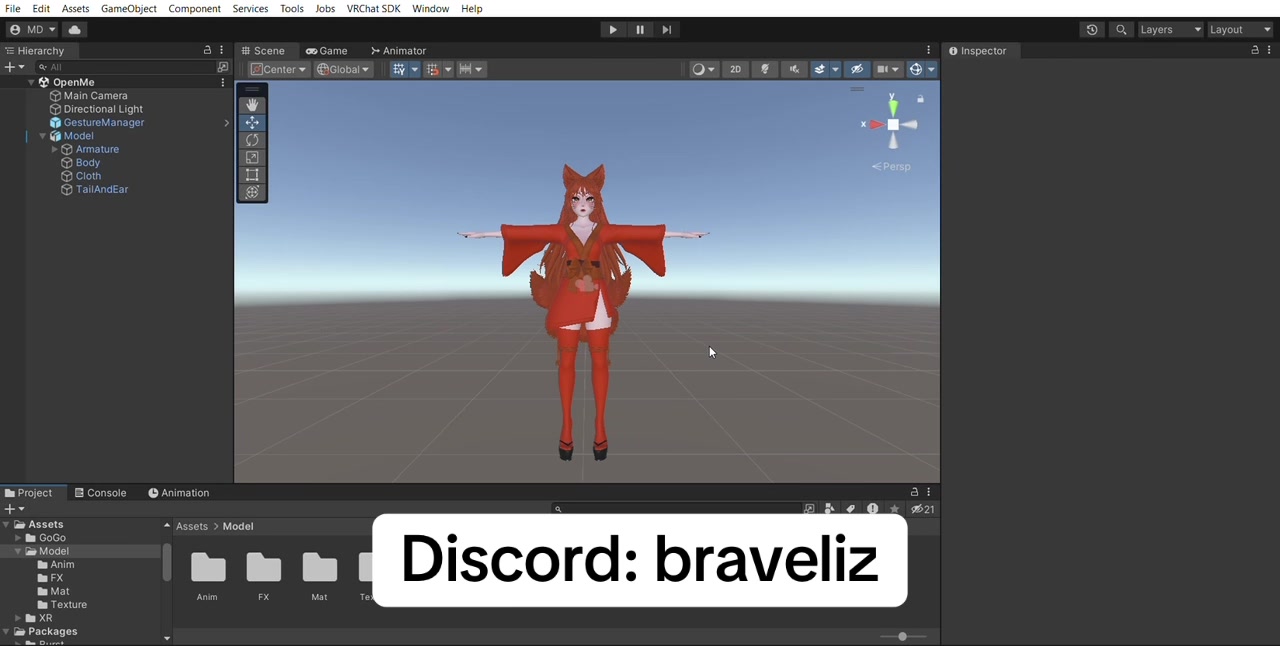Click the hidden packages count icon
1280x646 pixels.
pyautogui.click(x=923, y=509)
